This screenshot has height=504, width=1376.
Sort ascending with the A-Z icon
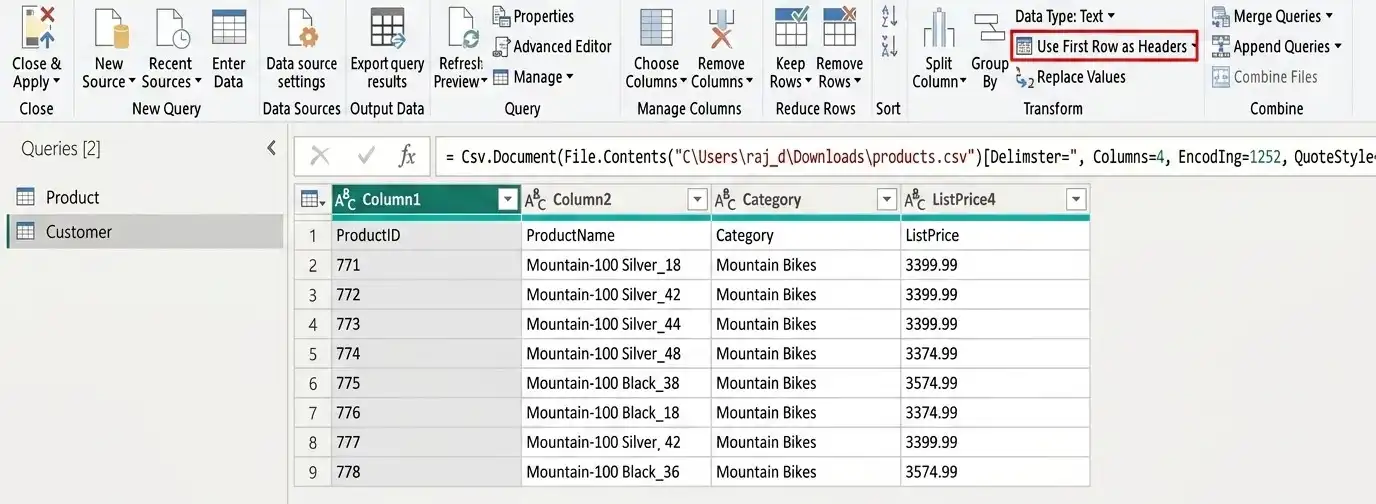[x=888, y=17]
